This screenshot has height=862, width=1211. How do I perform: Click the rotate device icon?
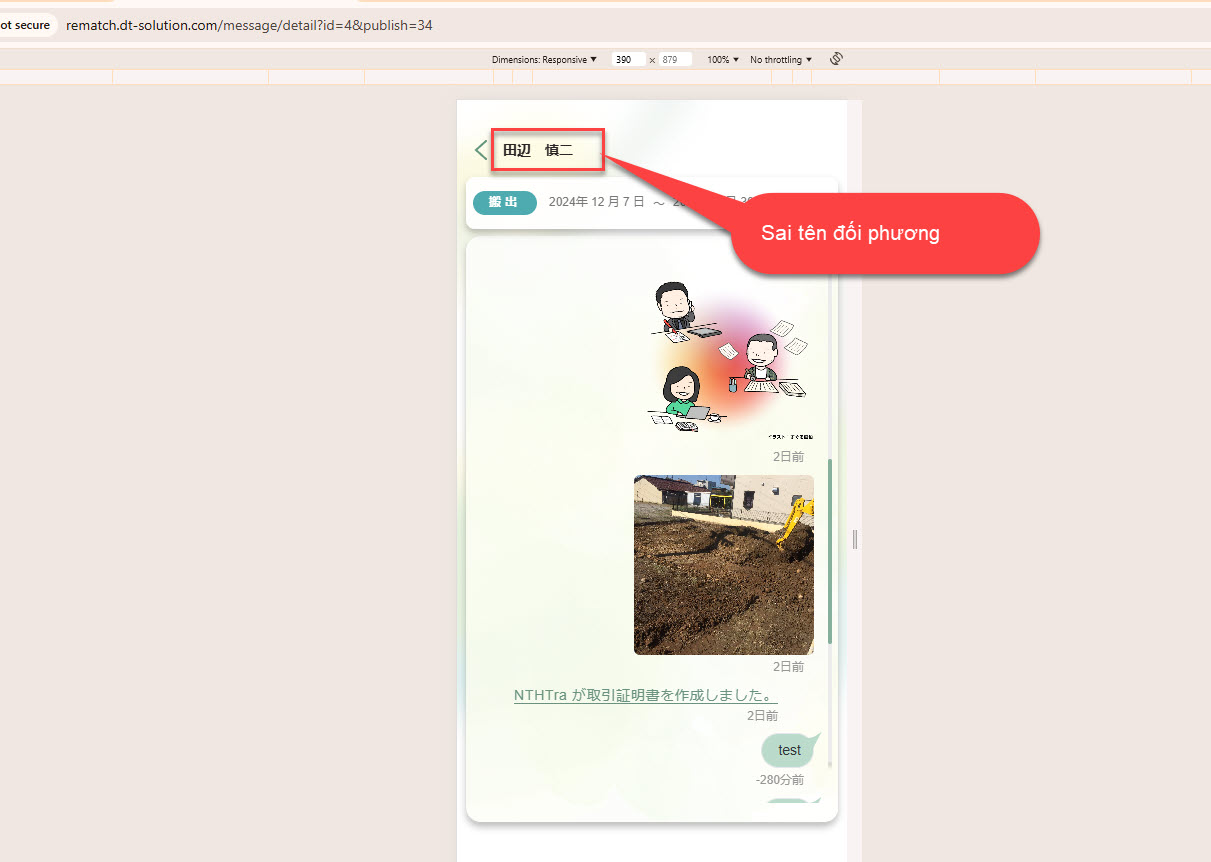[837, 59]
